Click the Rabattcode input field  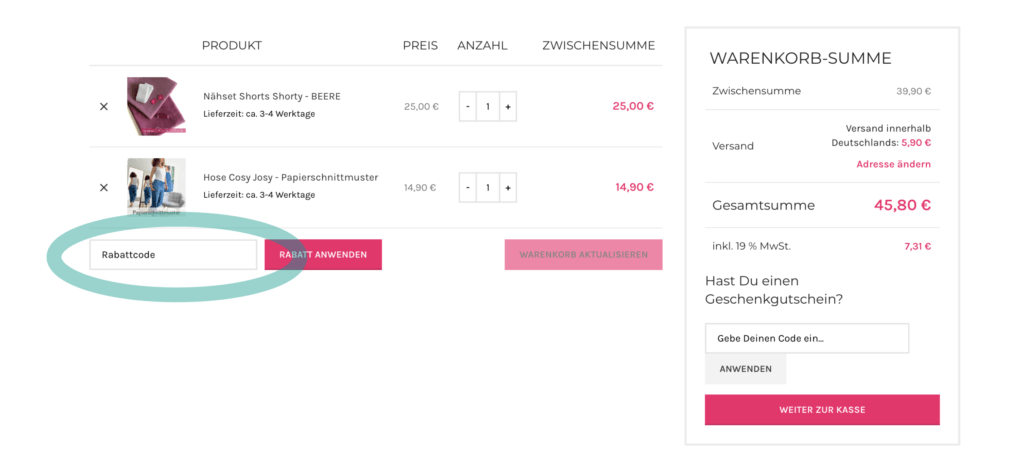pos(173,254)
